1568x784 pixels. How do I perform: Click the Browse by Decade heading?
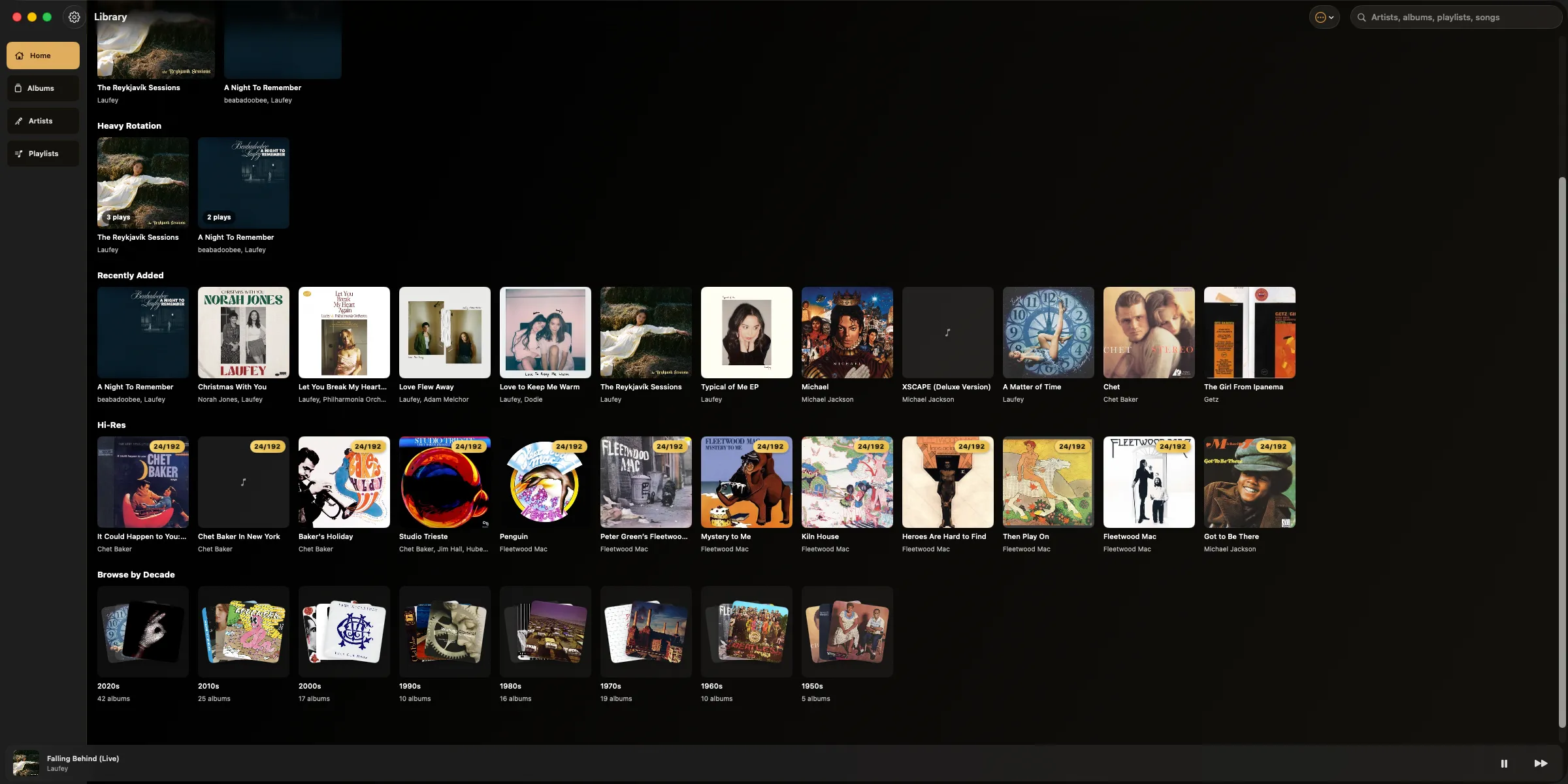136,575
